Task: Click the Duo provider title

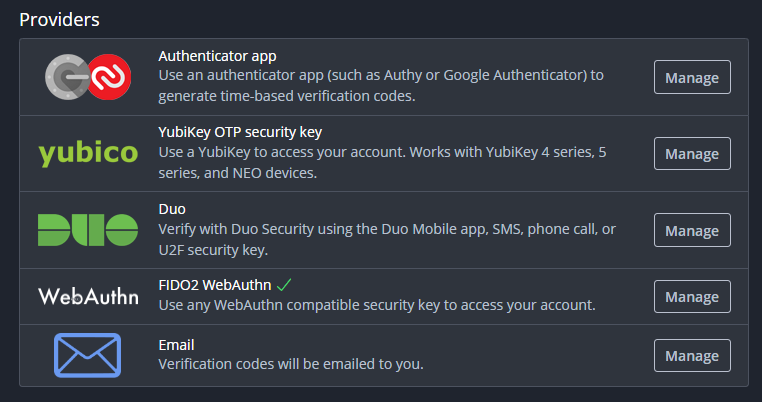Action: click(173, 209)
